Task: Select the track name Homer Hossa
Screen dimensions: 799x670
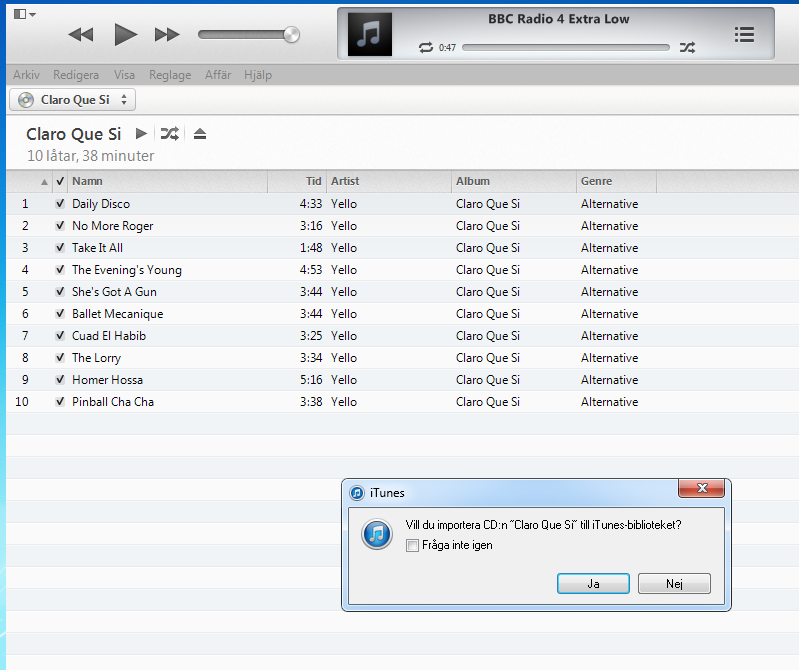Action: pos(108,380)
